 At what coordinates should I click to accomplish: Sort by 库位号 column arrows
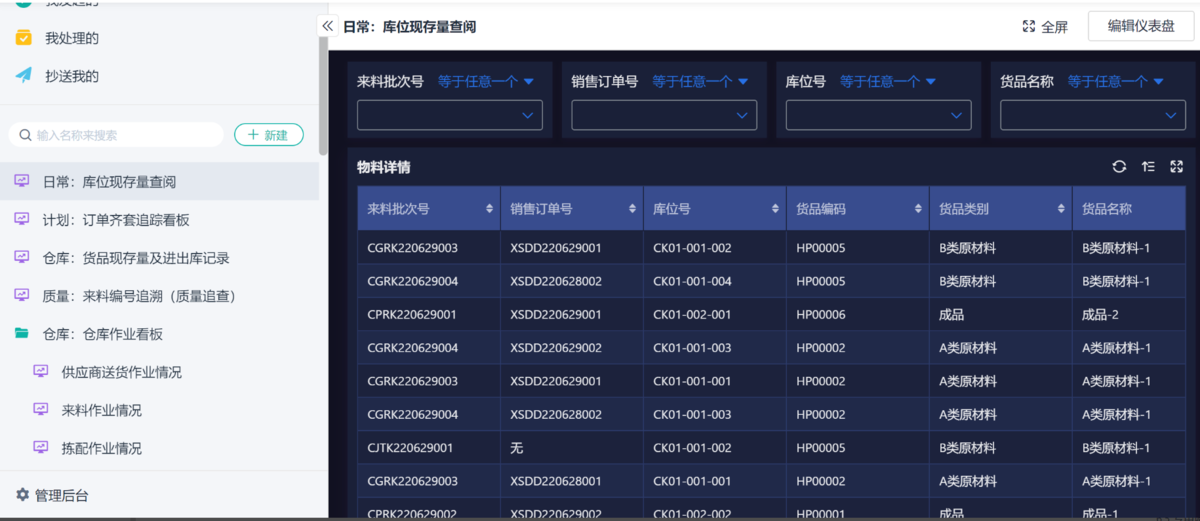pyautogui.click(x=776, y=209)
